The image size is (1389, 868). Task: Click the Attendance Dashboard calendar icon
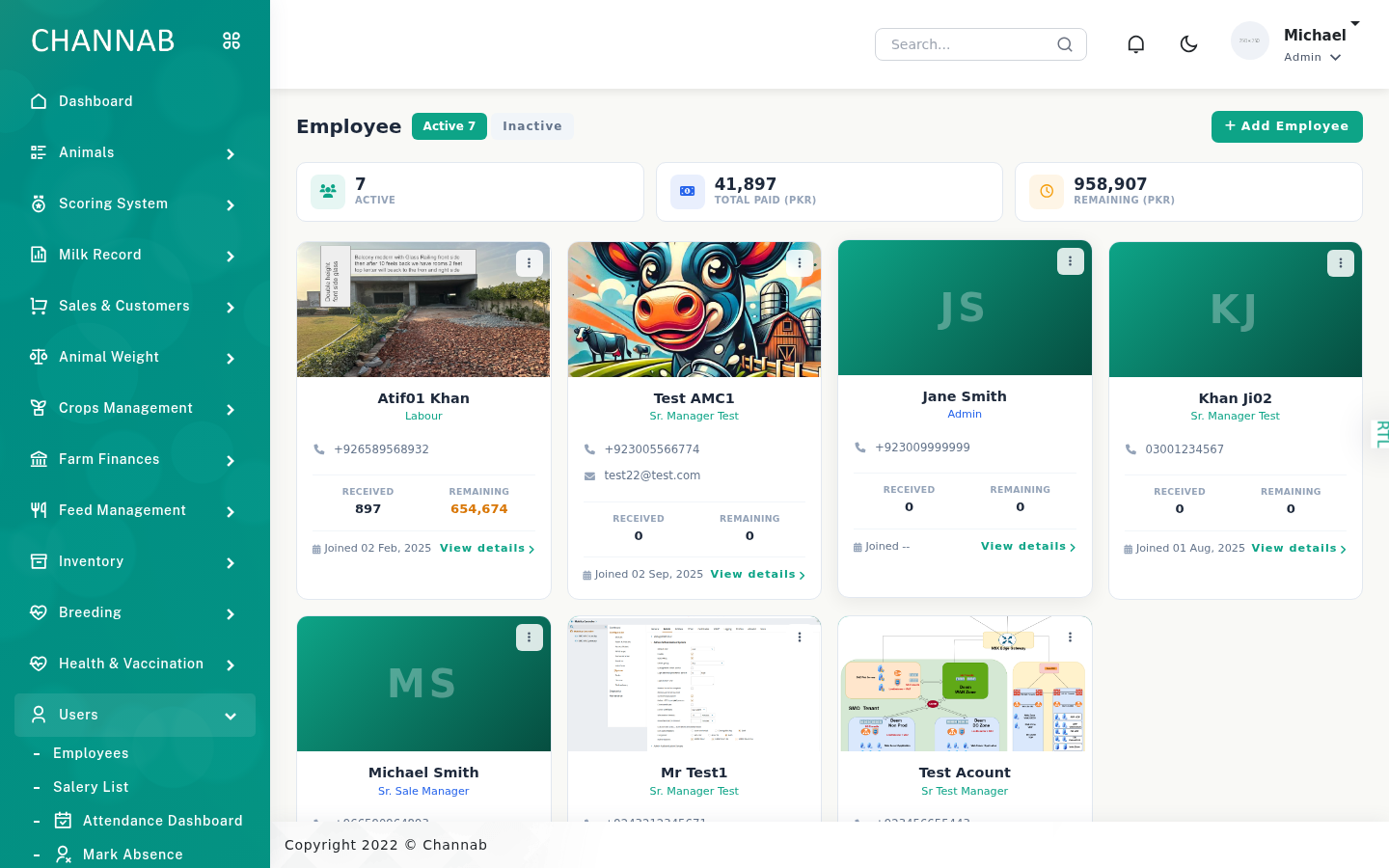64,821
